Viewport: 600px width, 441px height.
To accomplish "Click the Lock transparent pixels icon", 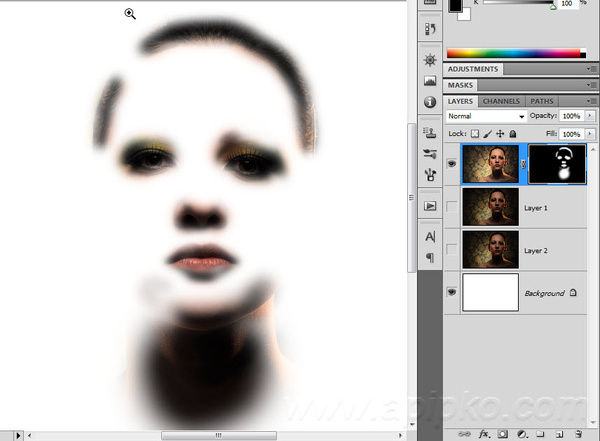I will tap(474, 134).
